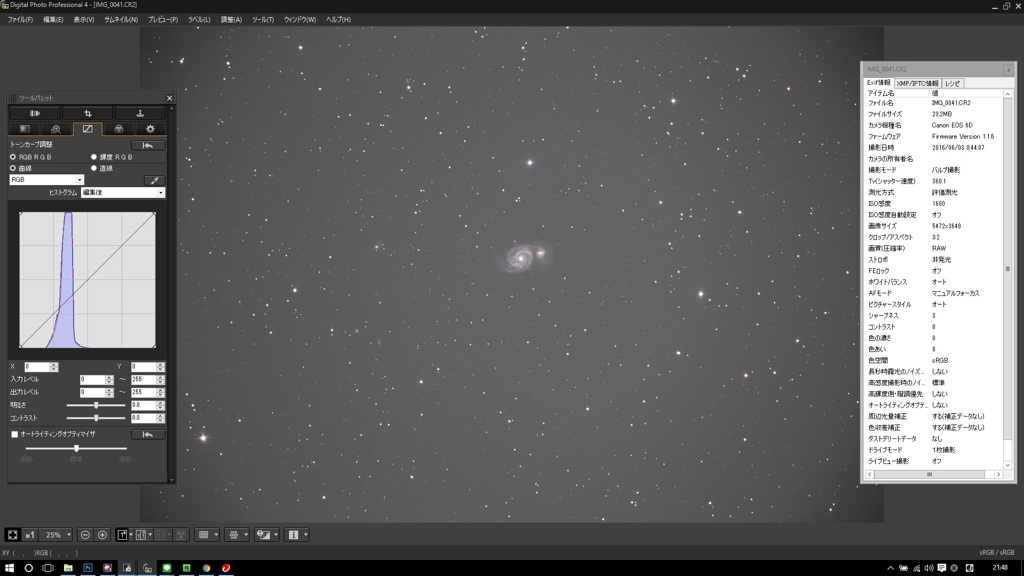Click the 入力レベル minimum value field

click(x=92, y=380)
